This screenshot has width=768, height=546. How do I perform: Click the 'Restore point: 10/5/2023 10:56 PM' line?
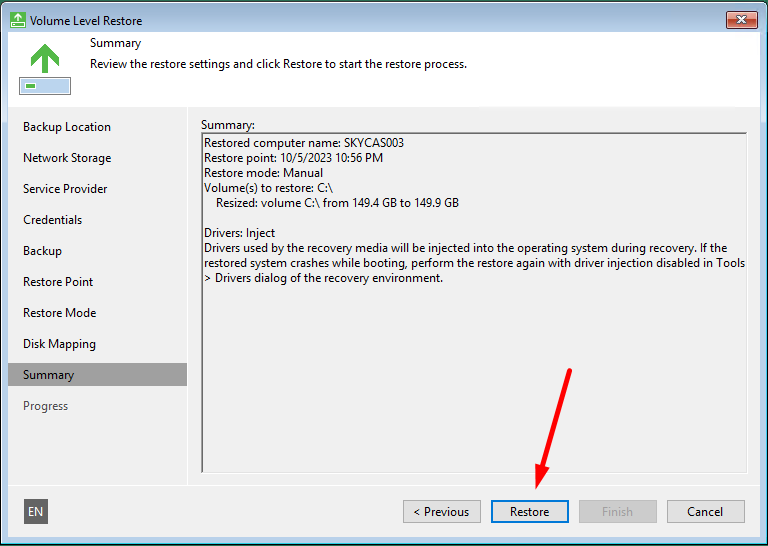(293, 158)
